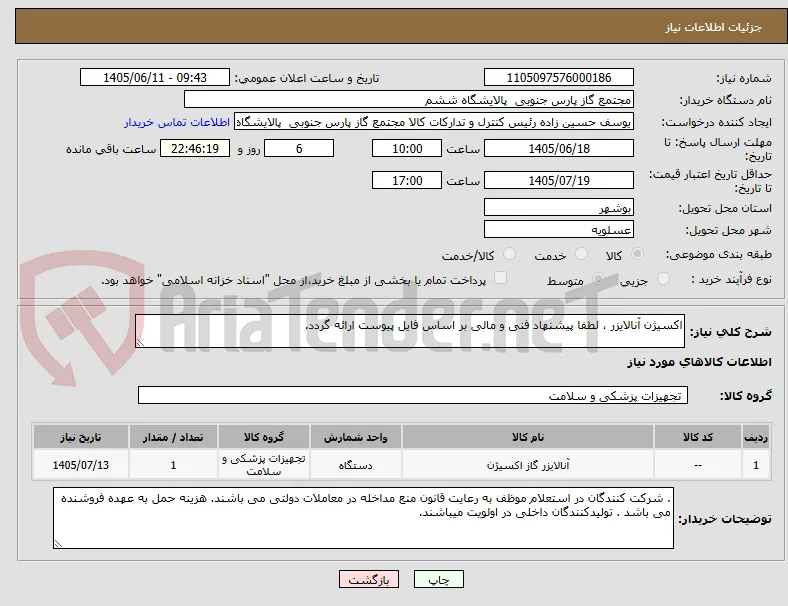The width and height of the screenshot is (788, 606).
Task: Click the delivery province field بوشهر
Action: pos(559,207)
